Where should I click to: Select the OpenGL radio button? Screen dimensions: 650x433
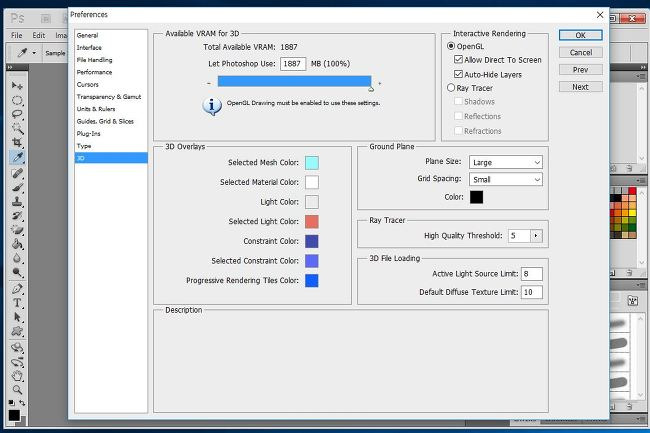(x=451, y=46)
